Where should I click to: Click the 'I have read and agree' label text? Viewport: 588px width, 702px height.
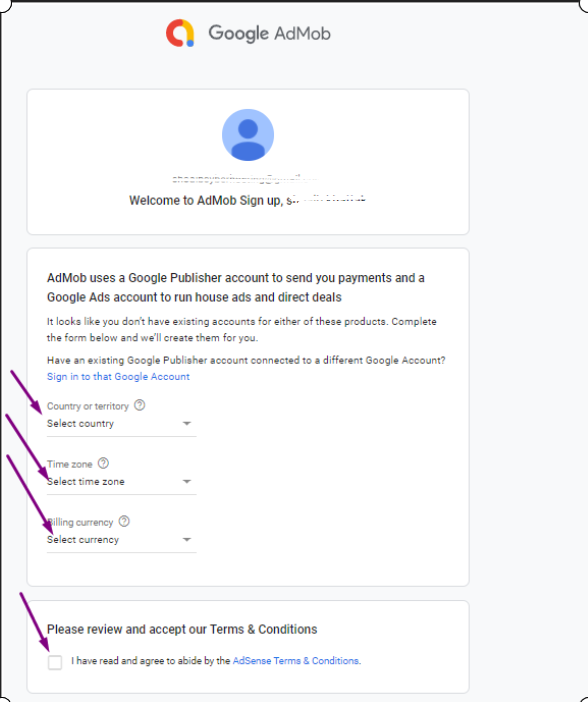[x=150, y=661]
